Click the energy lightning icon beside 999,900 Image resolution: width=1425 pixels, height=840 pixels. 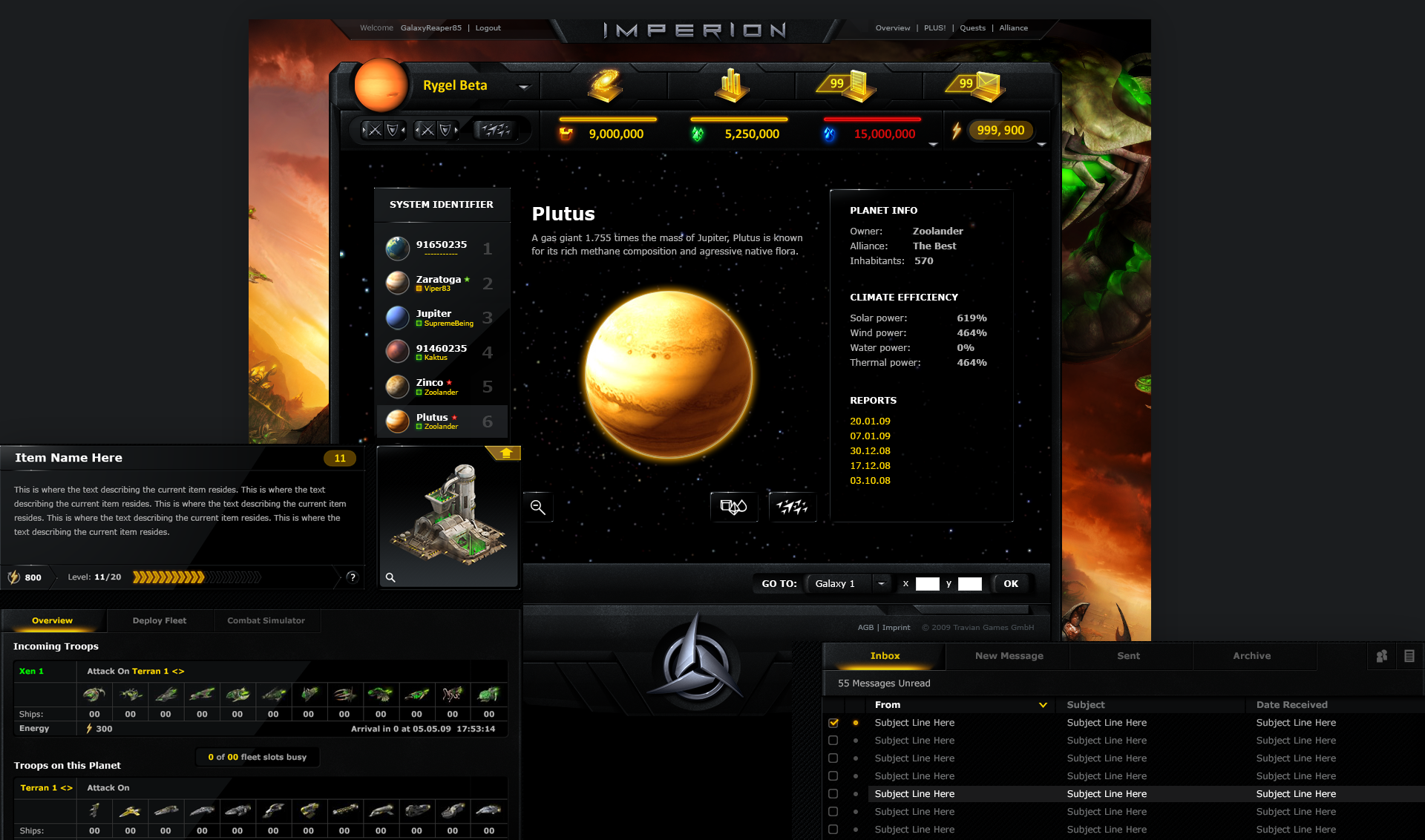(x=957, y=131)
